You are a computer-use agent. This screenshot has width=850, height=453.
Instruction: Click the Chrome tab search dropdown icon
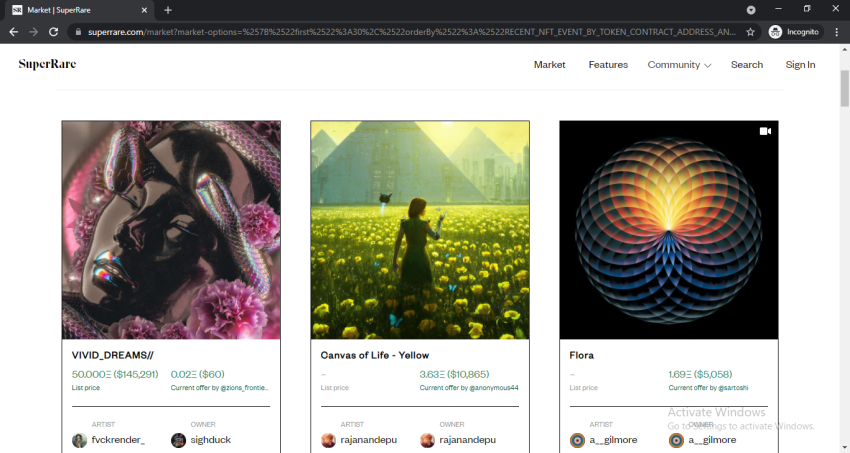751,10
